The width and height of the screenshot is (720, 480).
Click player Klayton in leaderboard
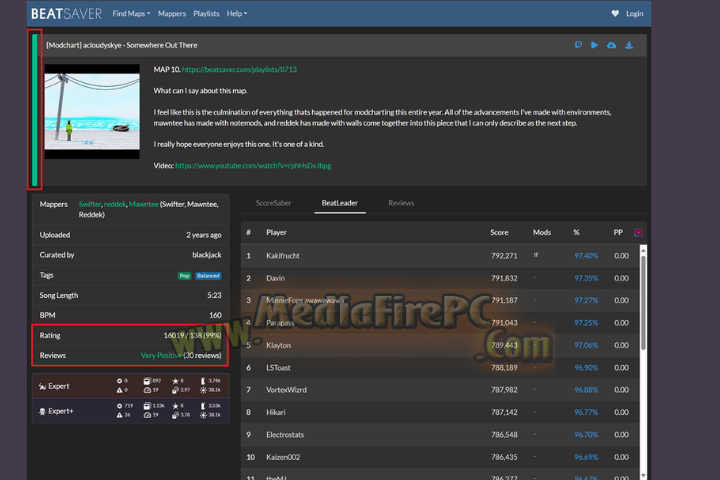[x=278, y=345]
